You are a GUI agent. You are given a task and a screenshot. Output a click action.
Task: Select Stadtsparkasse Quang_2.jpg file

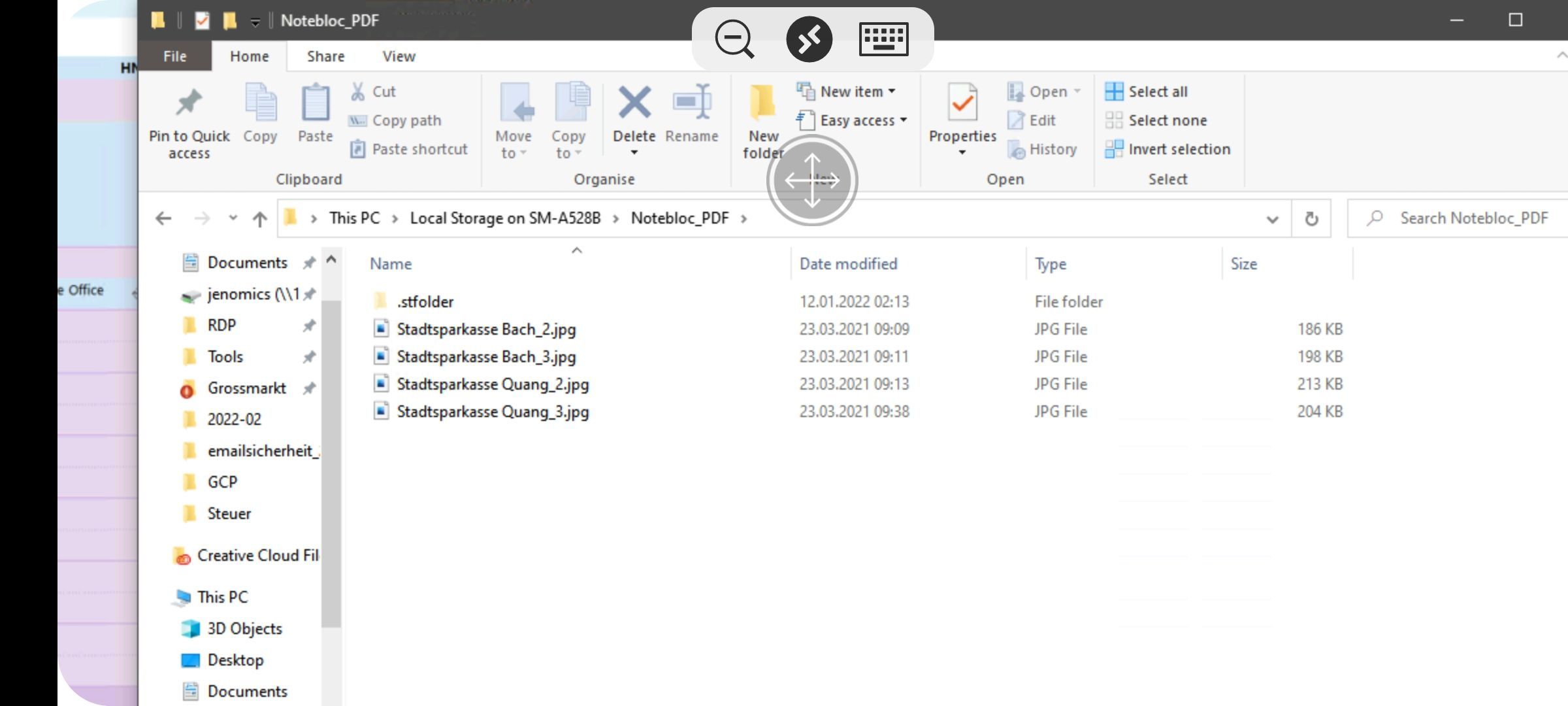pos(493,384)
